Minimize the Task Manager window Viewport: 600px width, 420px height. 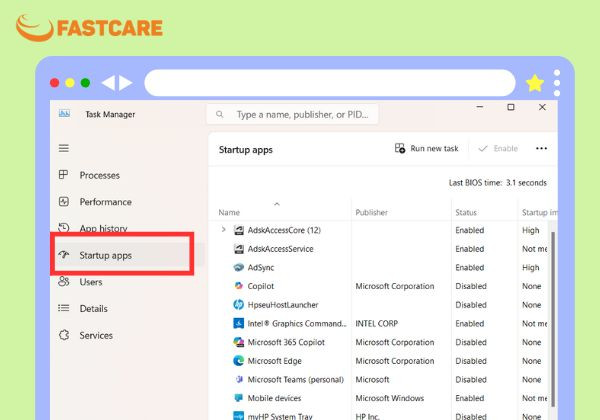coord(480,107)
